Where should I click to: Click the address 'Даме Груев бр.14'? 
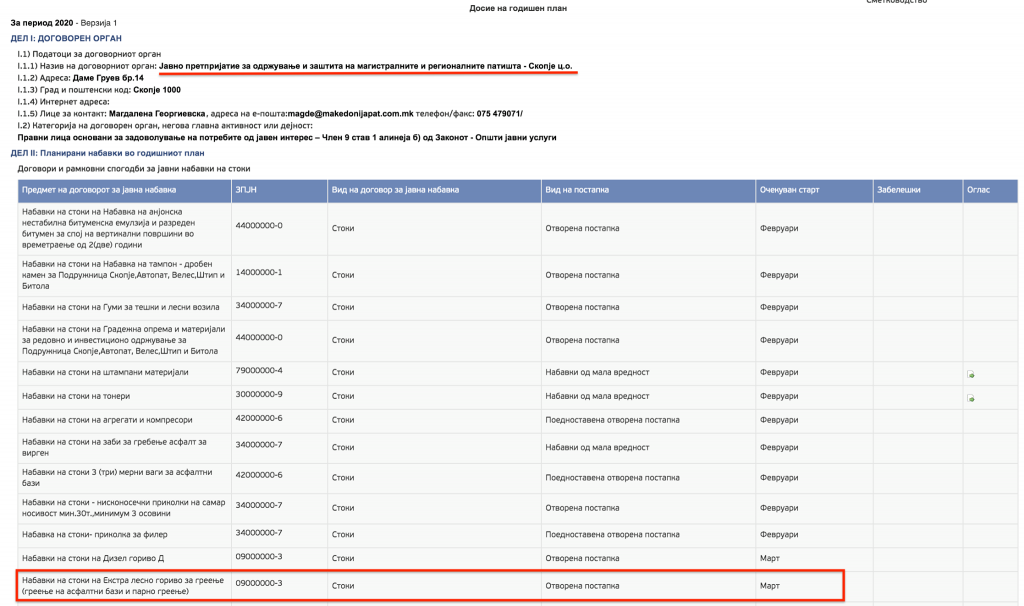coord(108,78)
